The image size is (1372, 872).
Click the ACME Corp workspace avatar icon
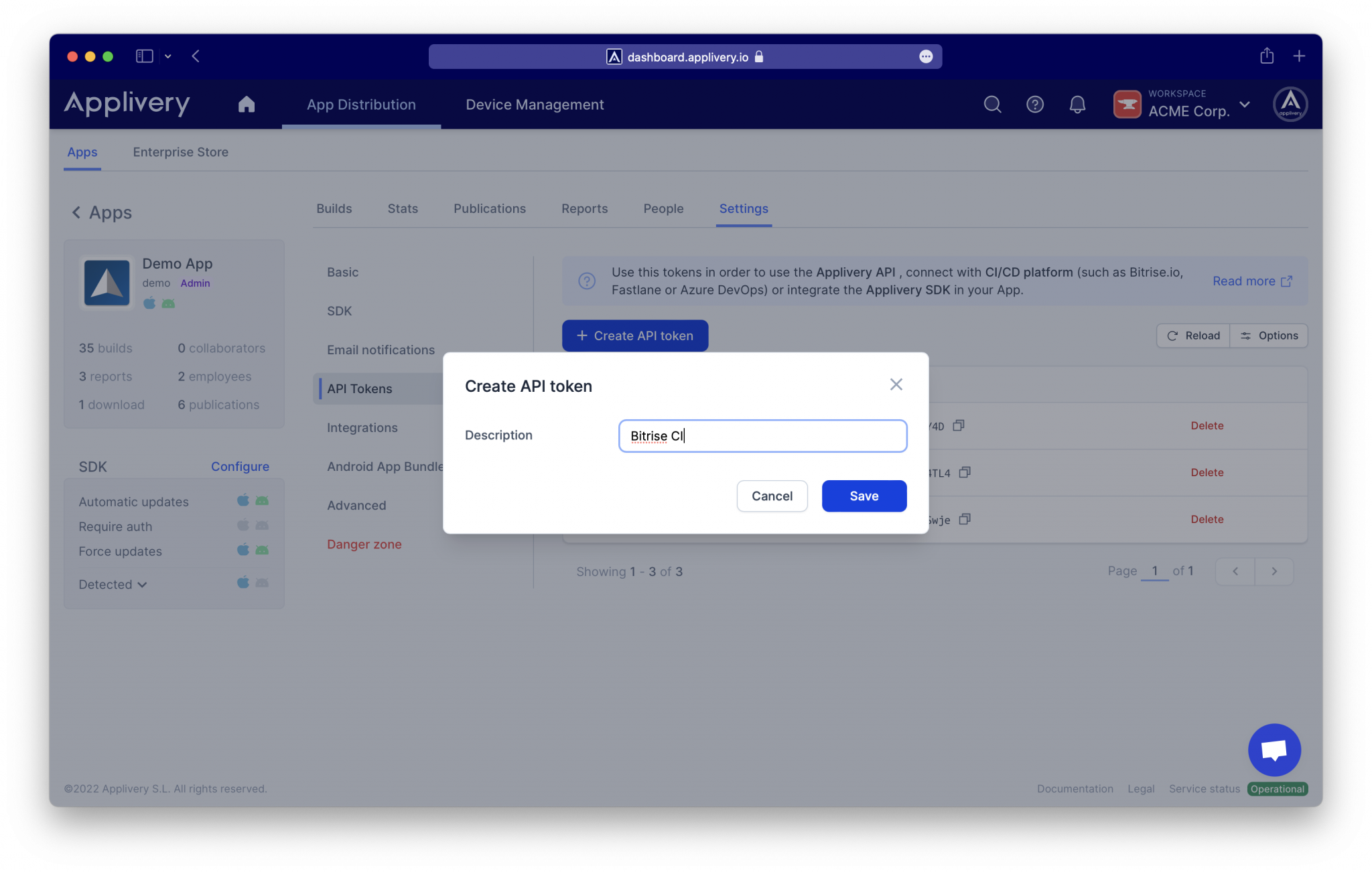coord(1126,104)
